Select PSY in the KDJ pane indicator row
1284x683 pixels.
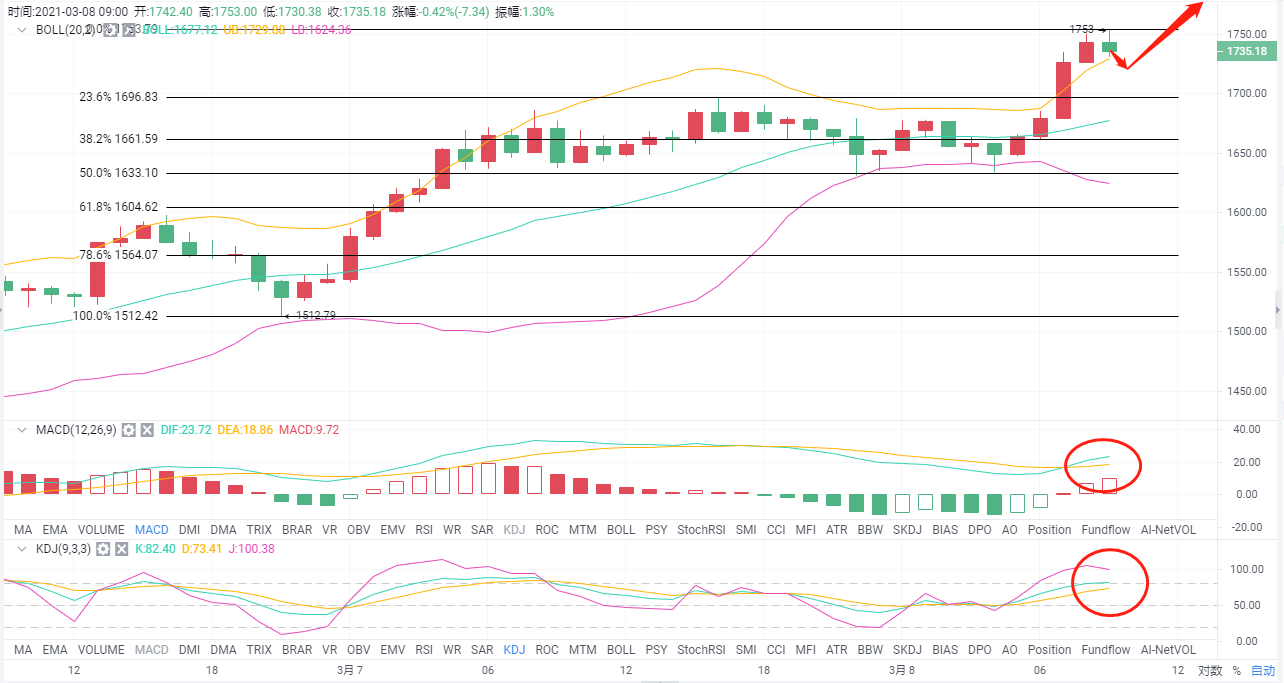point(656,650)
